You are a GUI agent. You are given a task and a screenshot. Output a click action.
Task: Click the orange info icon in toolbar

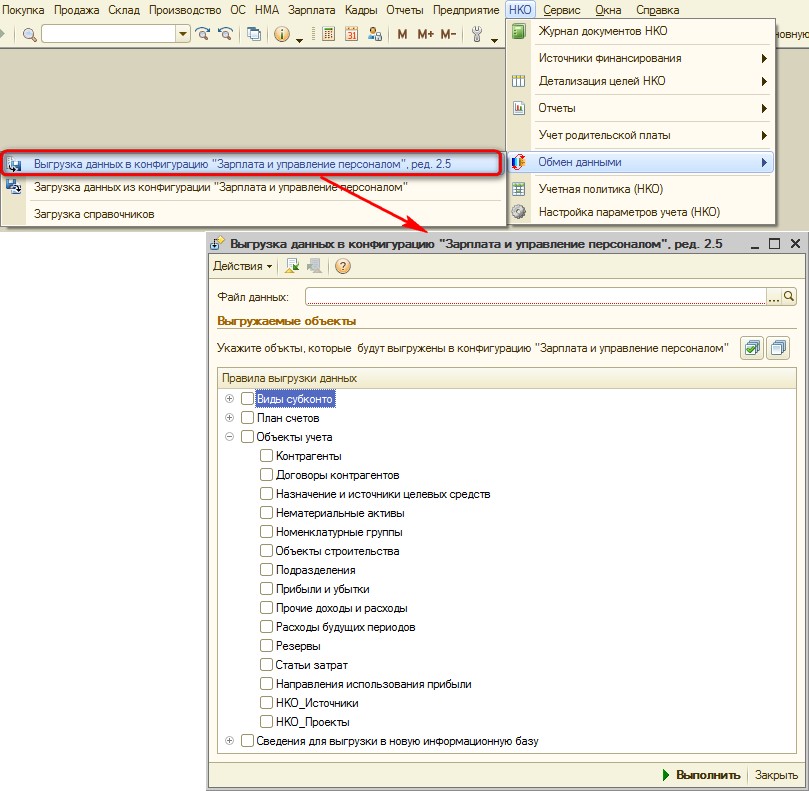pos(282,34)
